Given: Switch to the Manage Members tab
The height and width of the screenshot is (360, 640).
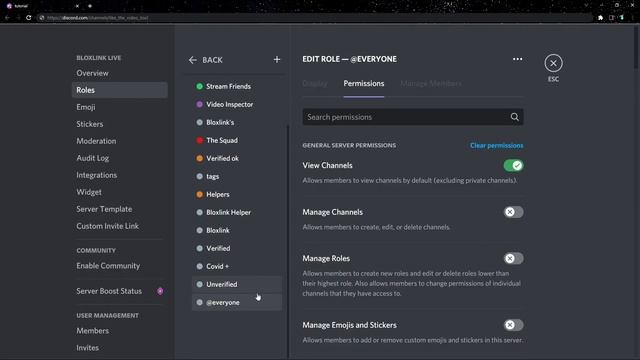Looking at the screenshot, I should point(431,84).
